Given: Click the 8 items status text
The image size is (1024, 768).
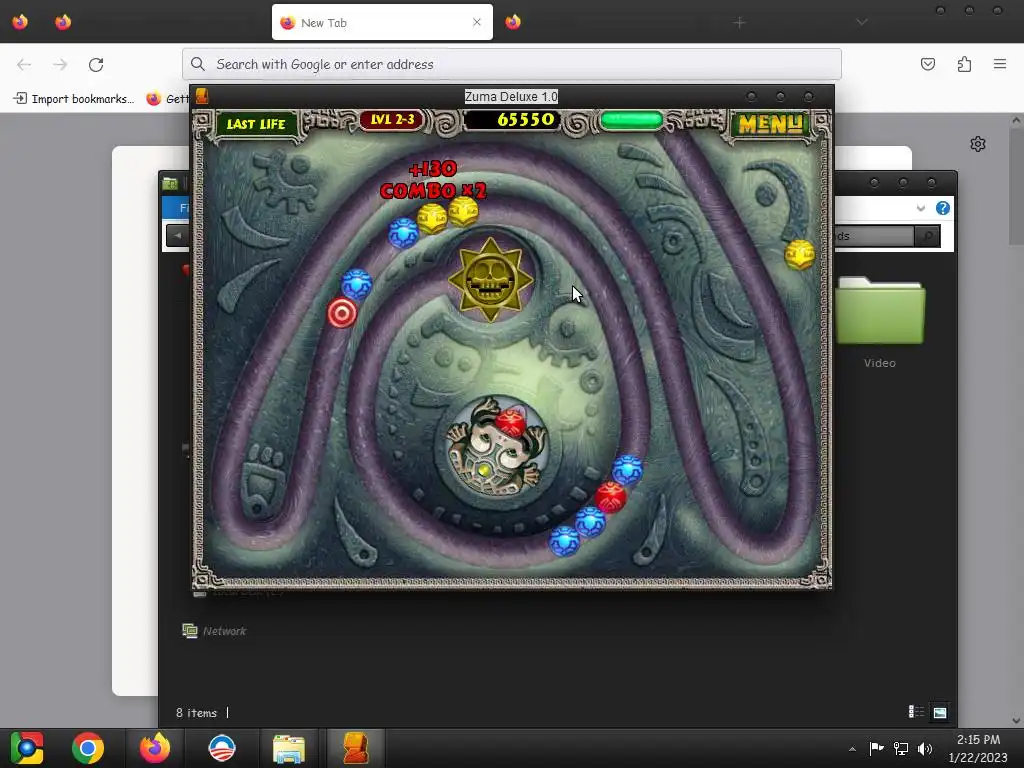Looking at the screenshot, I should (196, 712).
